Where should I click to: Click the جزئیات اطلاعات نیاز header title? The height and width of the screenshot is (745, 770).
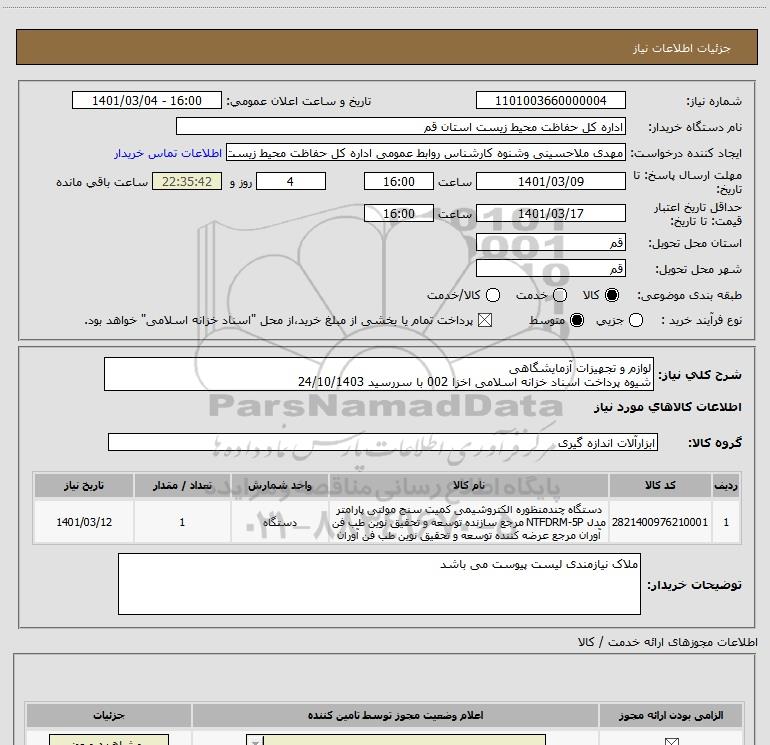point(681,48)
